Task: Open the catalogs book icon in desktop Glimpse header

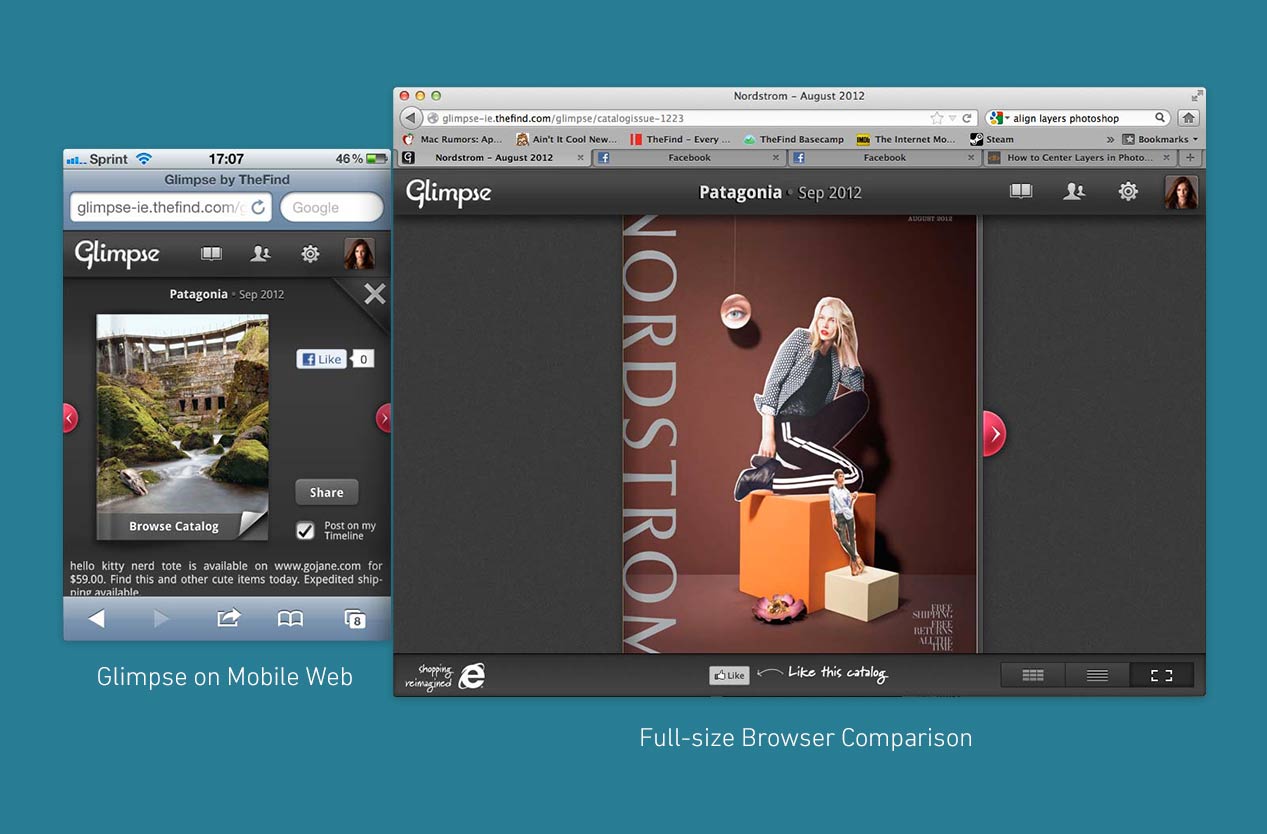Action: 1020,191
